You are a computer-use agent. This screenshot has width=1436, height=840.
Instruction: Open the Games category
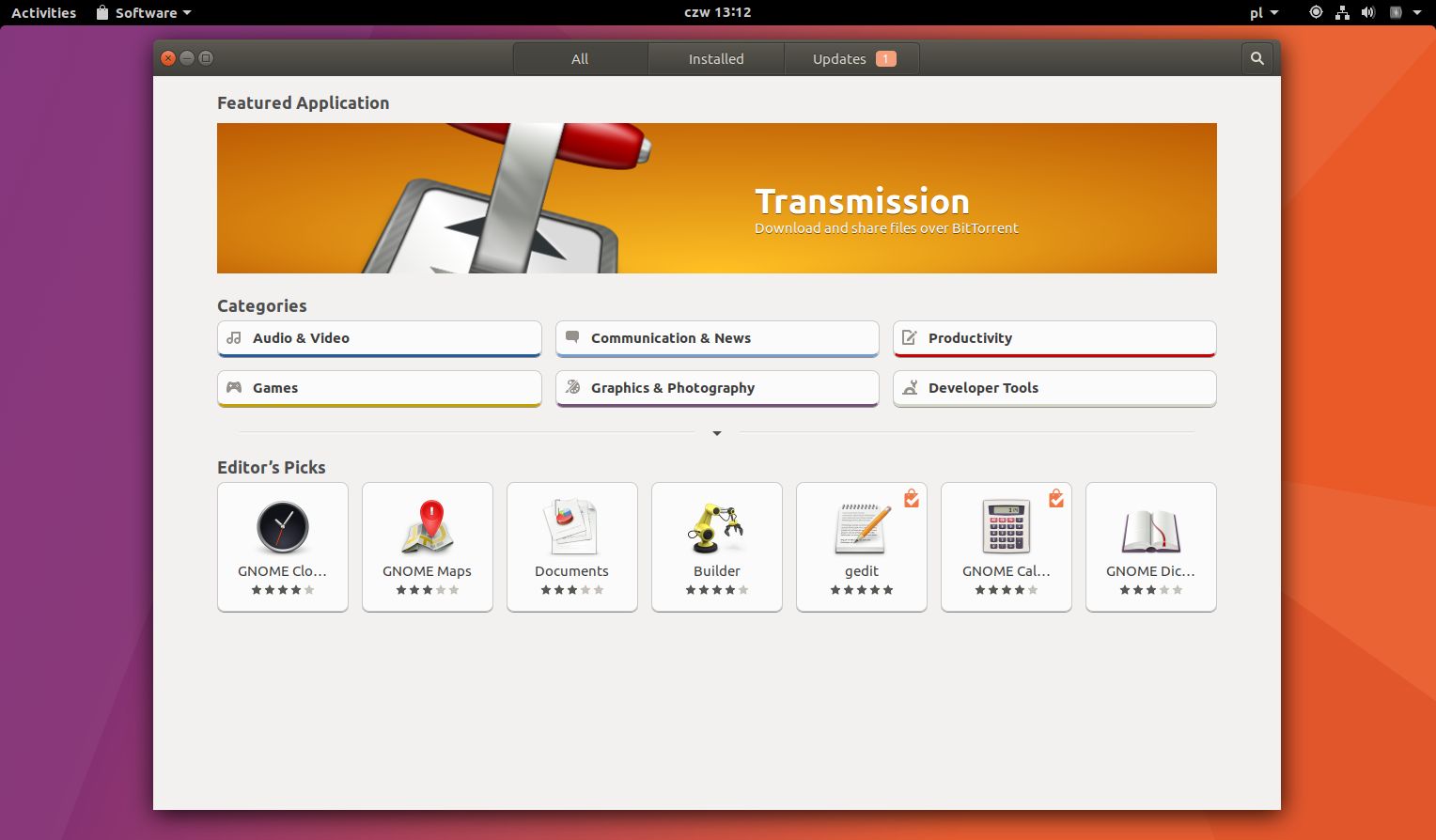[x=380, y=388]
